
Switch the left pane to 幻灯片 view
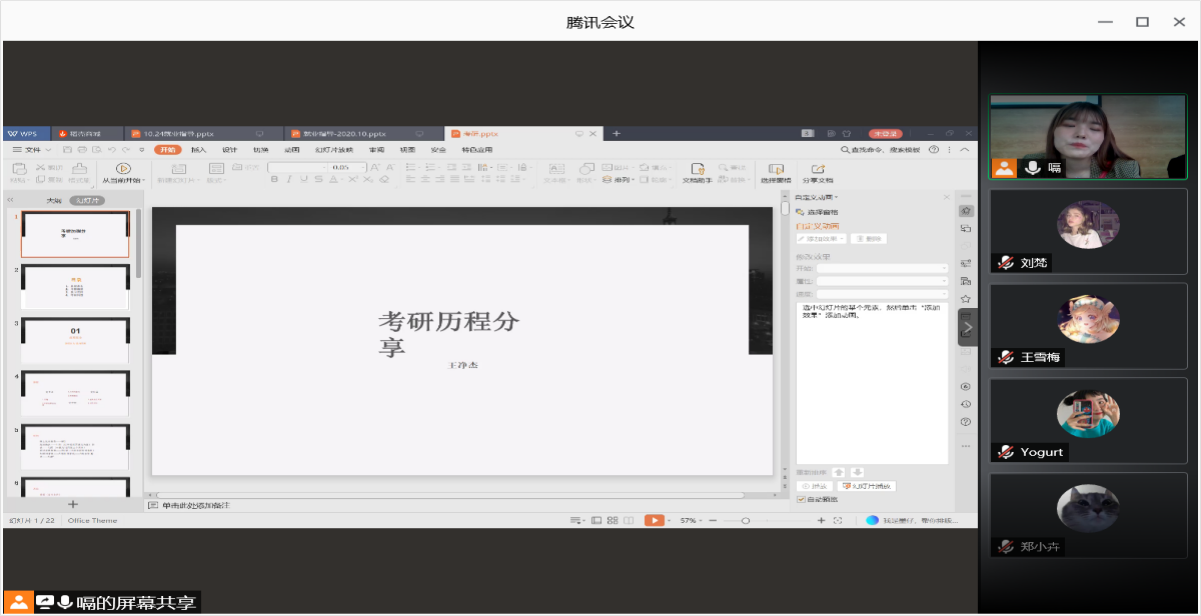tap(88, 201)
